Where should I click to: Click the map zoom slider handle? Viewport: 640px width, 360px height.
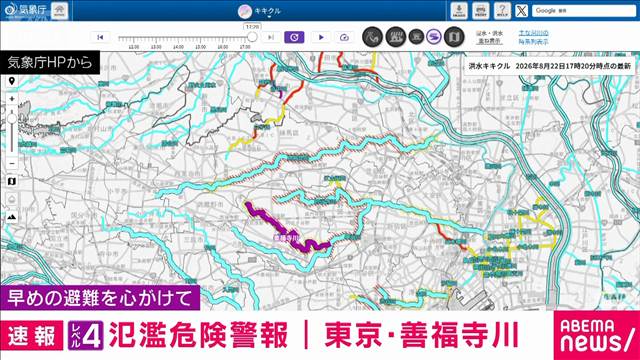12,119
